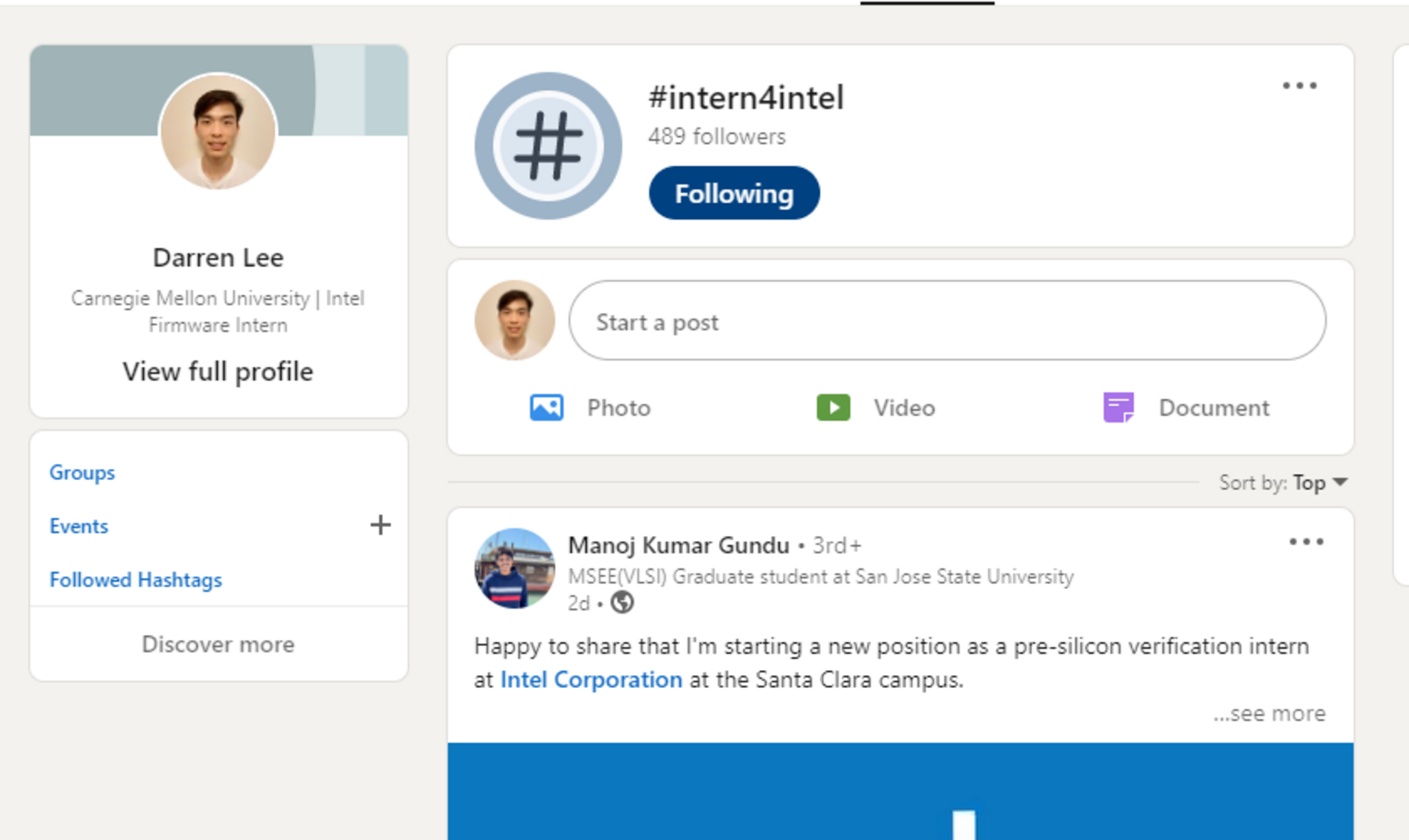This screenshot has height=840, width=1409.
Task: Expand post text with see more
Action: [1269, 713]
